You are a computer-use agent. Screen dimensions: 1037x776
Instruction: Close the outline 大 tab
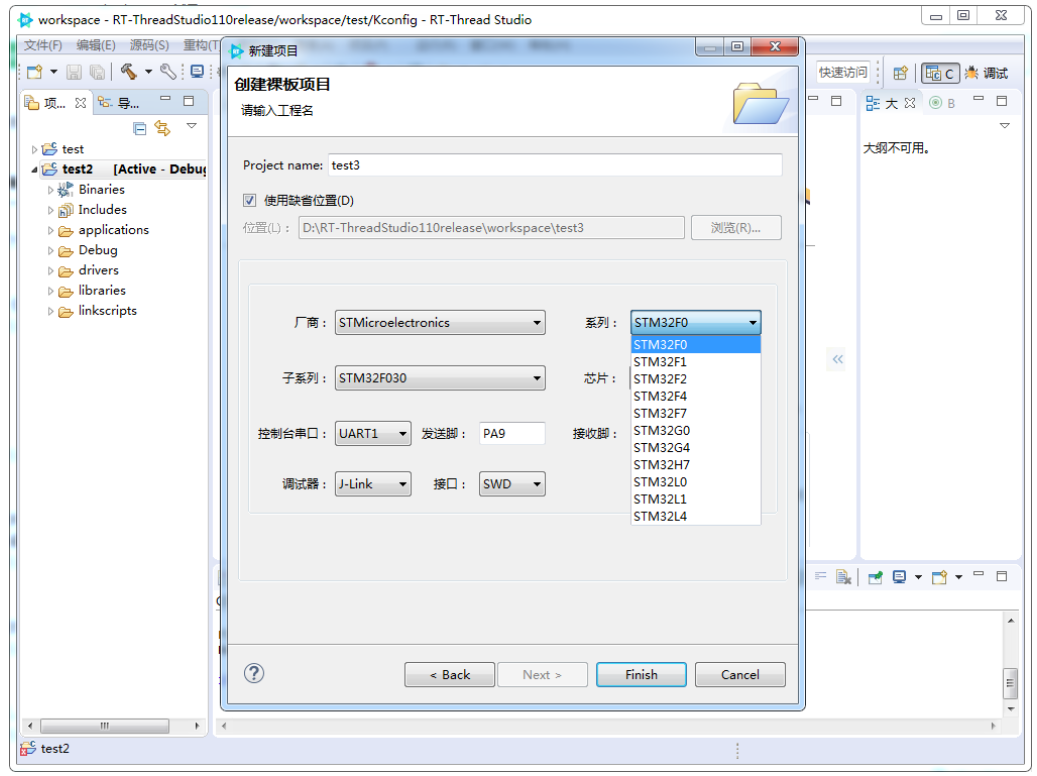click(x=910, y=103)
